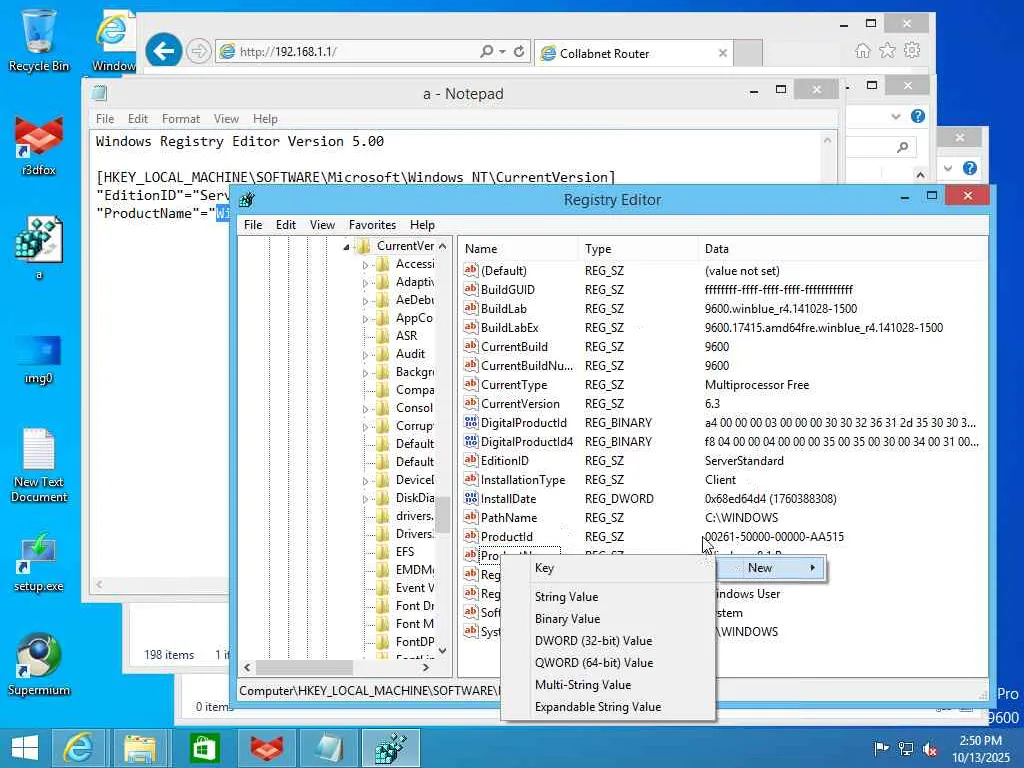Open the registry file named a on desktop
The width and height of the screenshot is (1024, 768).
click(x=39, y=248)
